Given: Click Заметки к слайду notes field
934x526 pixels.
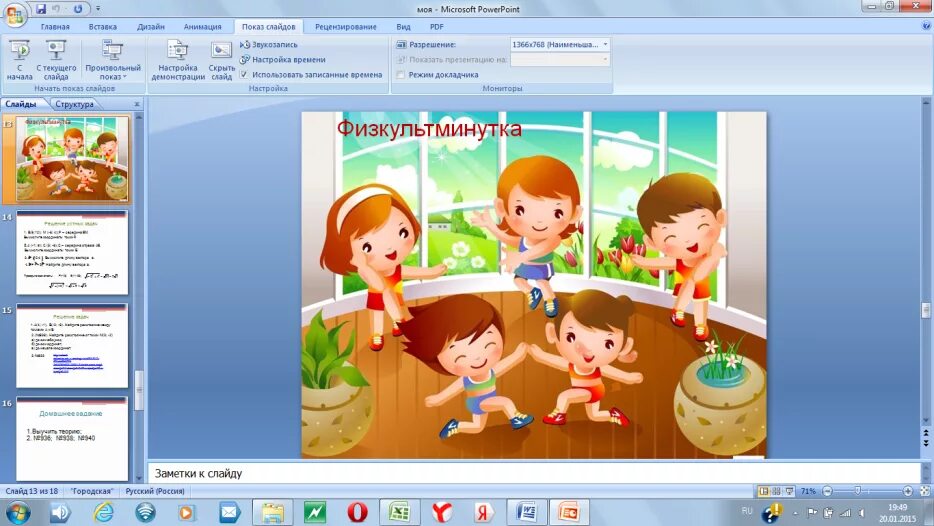Looking at the screenshot, I should pyautogui.click(x=533, y=474).
